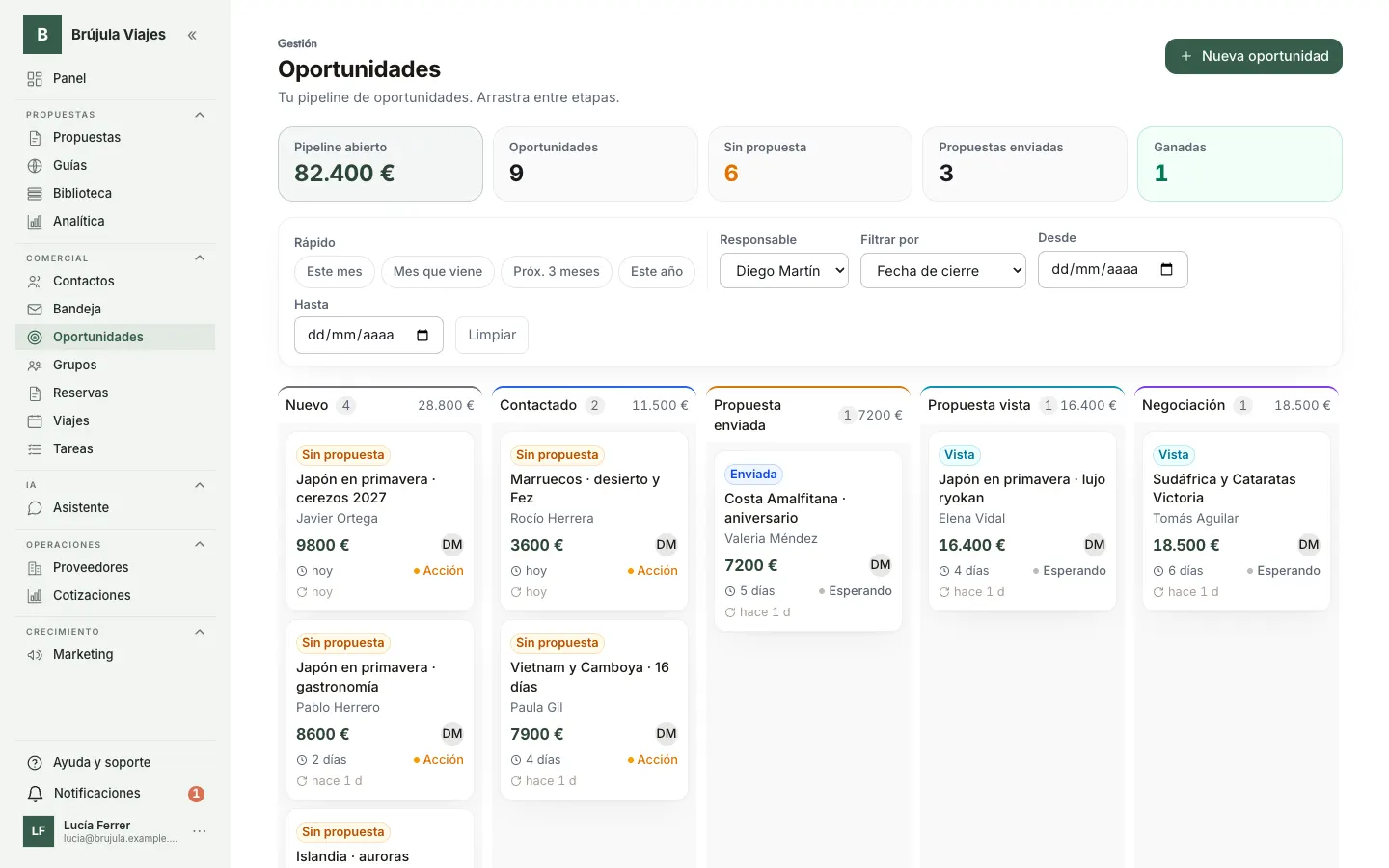This screenshot has width=1389, height=868.
Task: Click the Propuestas document icon
Action: coord(35,138)
